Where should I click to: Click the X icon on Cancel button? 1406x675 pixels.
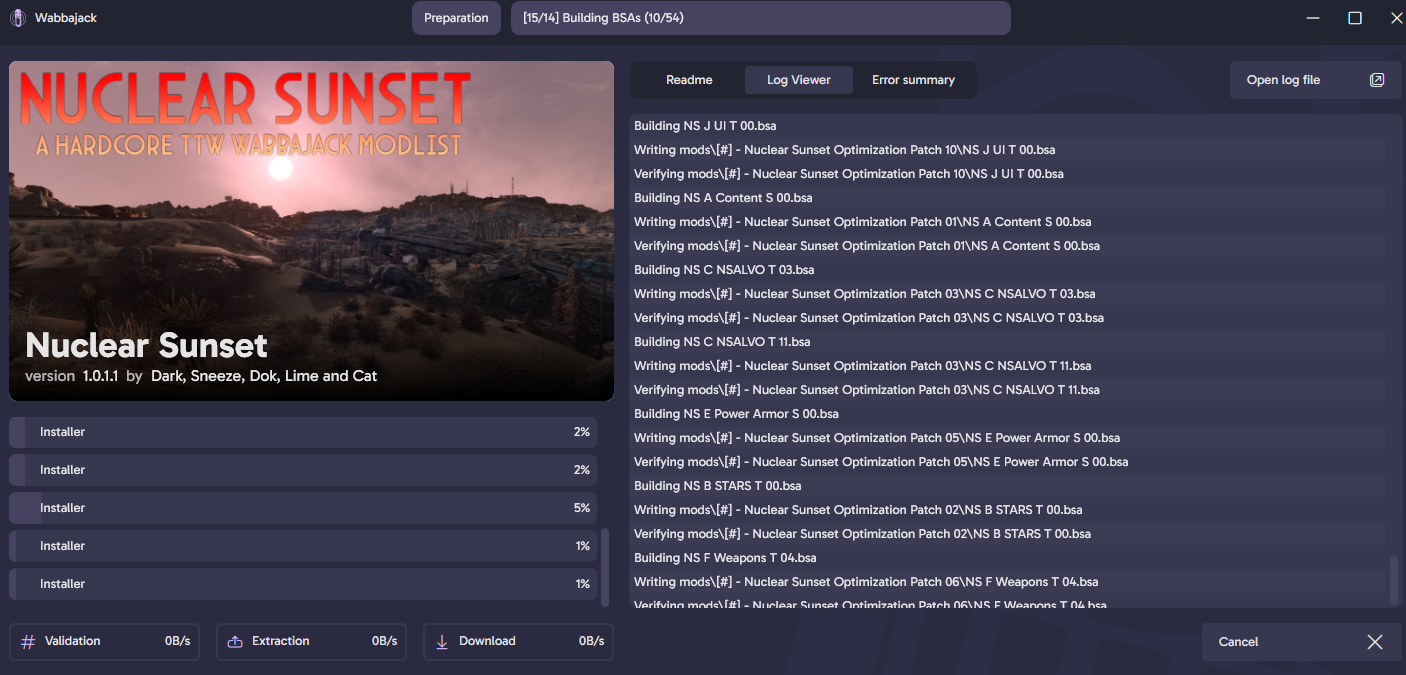1375,642
